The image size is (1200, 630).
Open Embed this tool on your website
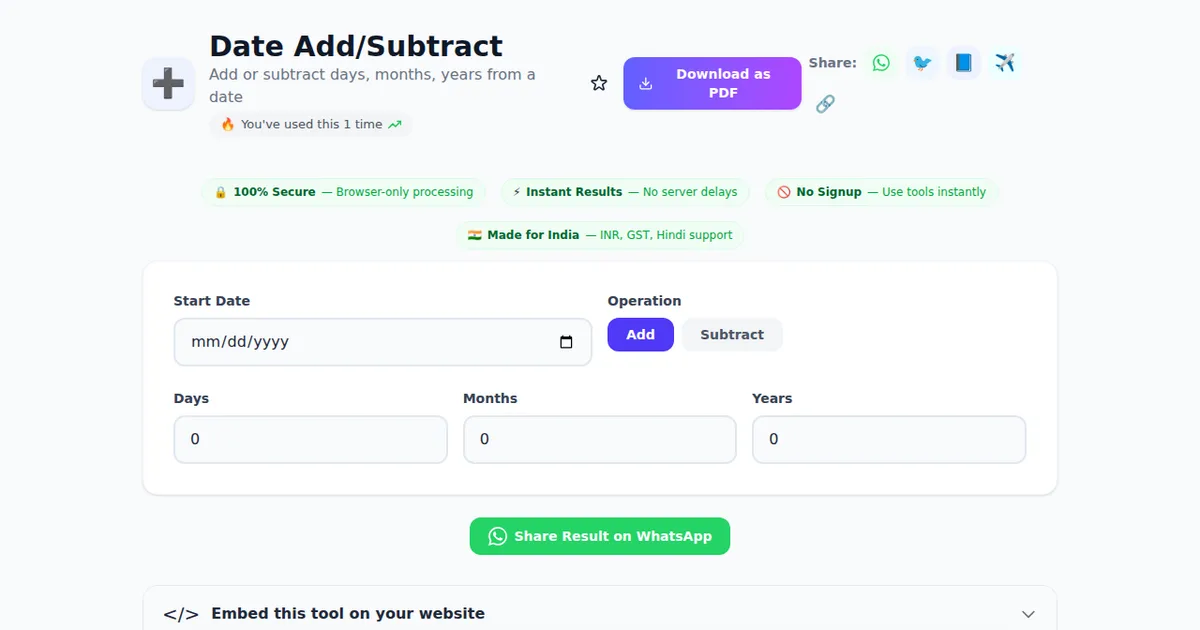tap(348, 614)
